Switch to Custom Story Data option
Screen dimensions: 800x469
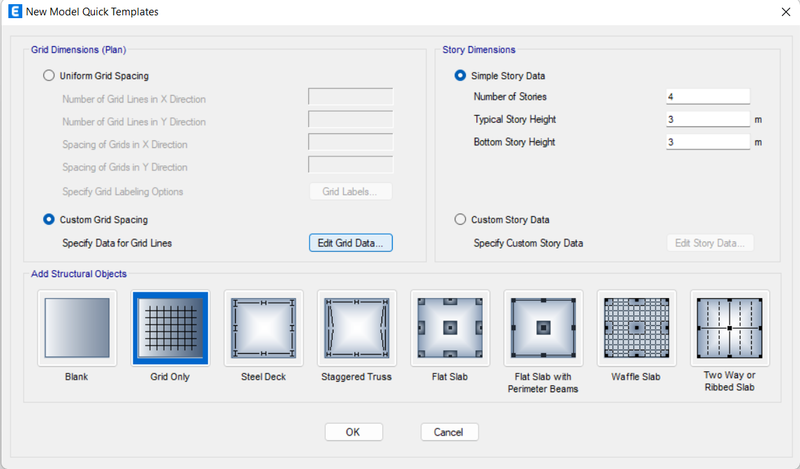click(x=460, y=219)
